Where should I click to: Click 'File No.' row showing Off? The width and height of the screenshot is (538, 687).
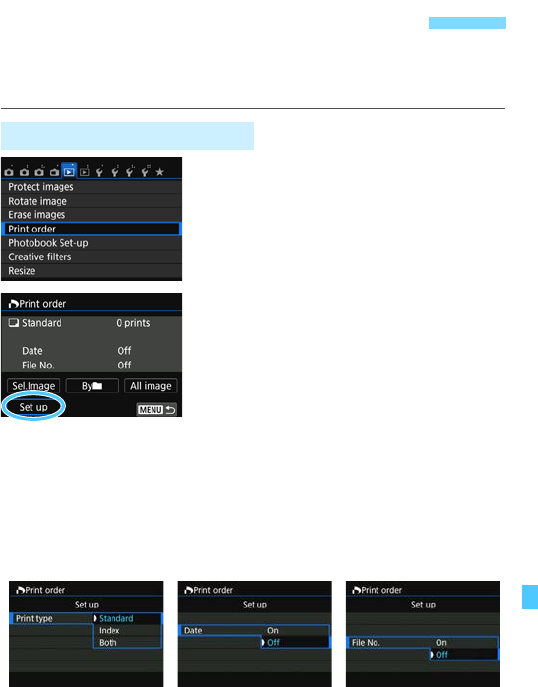[x=91, y=365]
